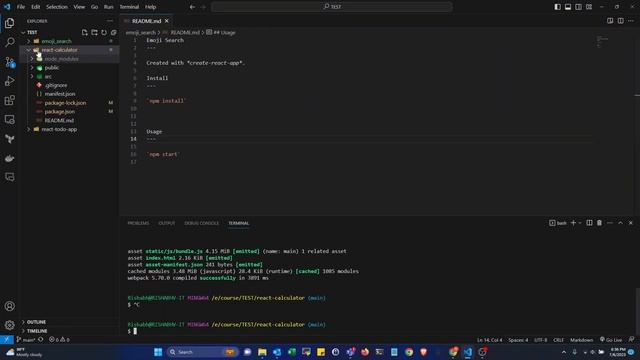The width and height of the screenshot is (640, 360).
Task: Open preview to the side icon
Action: 610,21
